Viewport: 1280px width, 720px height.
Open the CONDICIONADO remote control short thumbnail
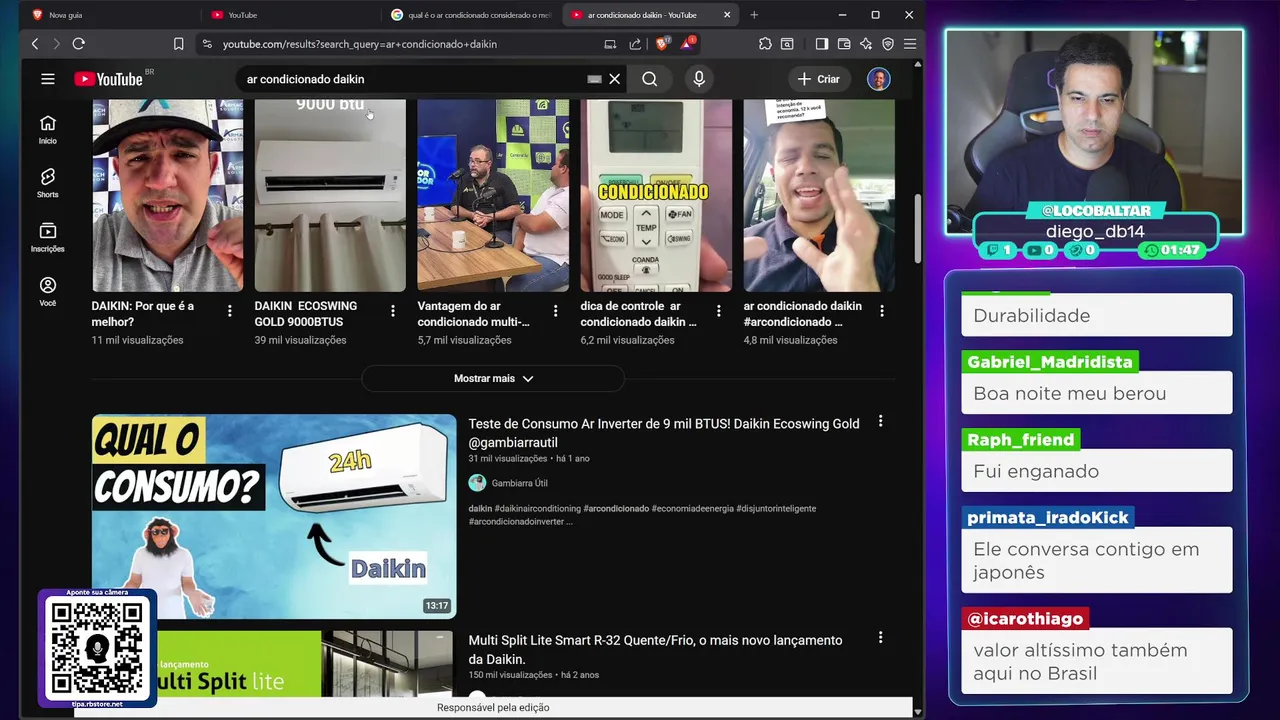(656, 195)
